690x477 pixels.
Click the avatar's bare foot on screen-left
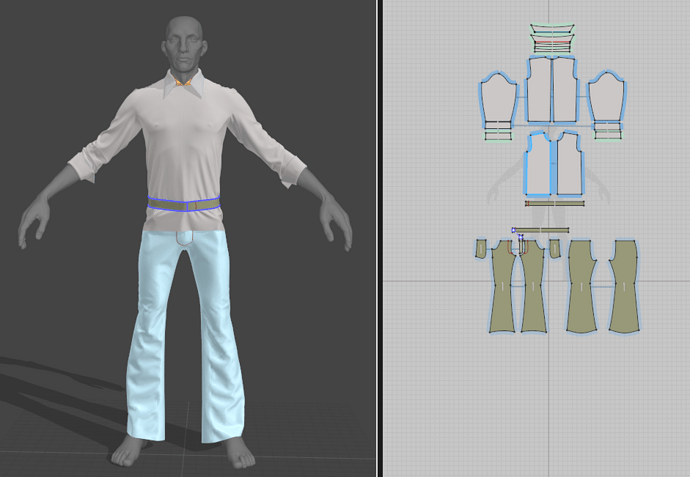pyautogui.click(x=128, y=451)
